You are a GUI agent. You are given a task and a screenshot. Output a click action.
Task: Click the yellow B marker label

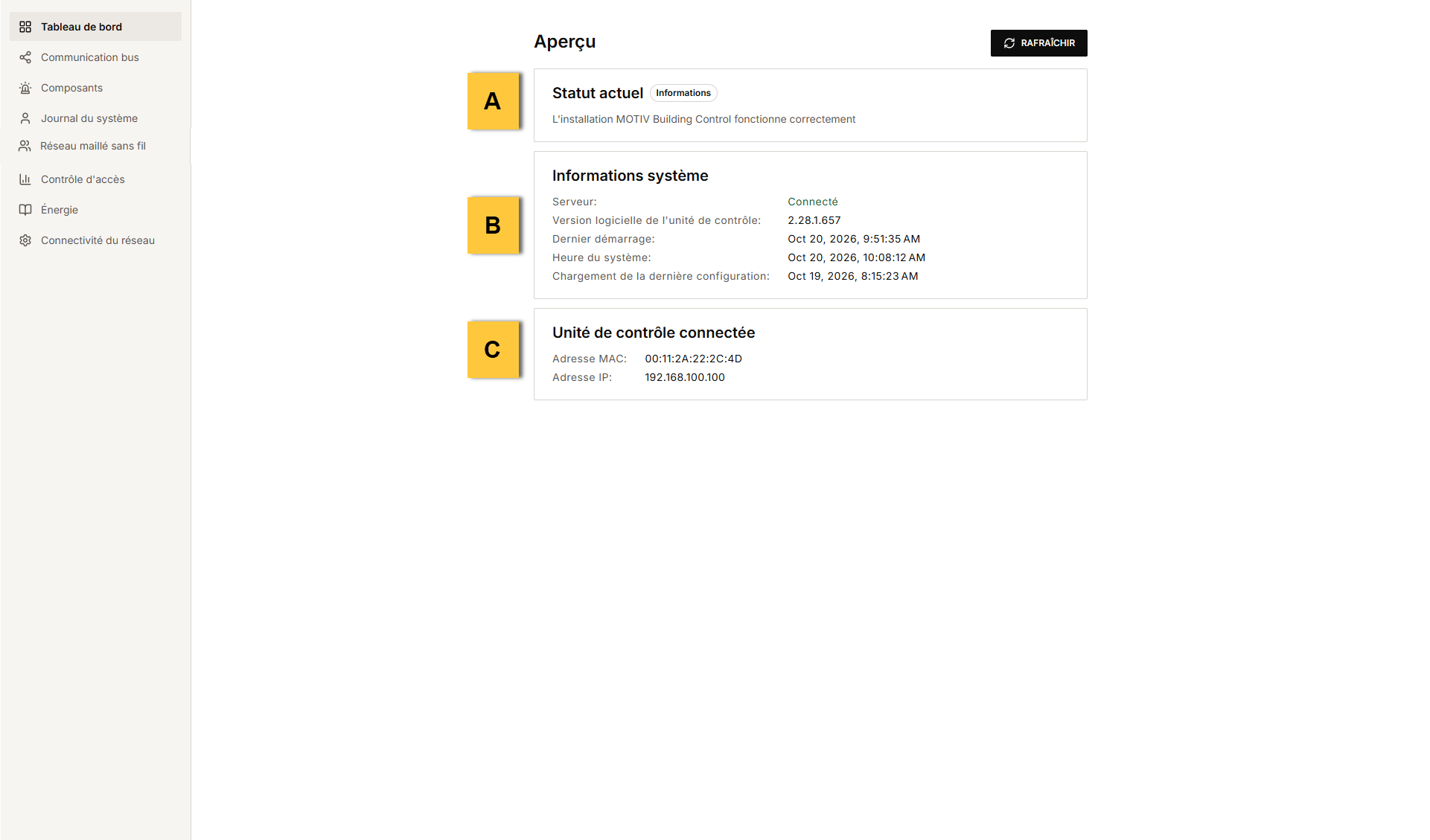tap(493, 225)
